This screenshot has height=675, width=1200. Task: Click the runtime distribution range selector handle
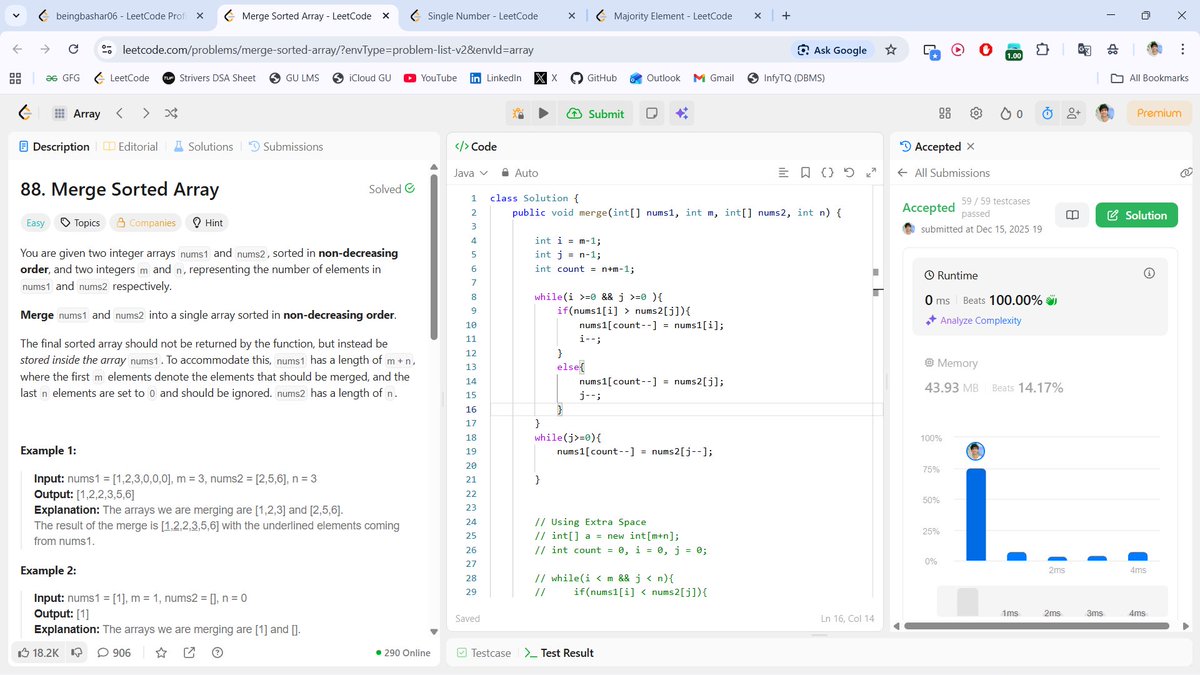[967, 601]
